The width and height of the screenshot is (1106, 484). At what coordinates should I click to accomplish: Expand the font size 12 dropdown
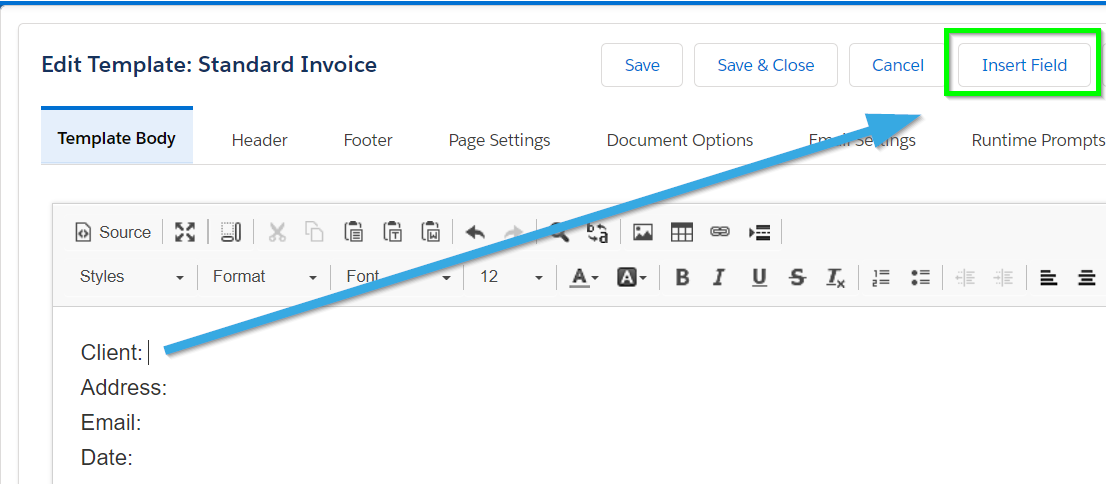511,277
